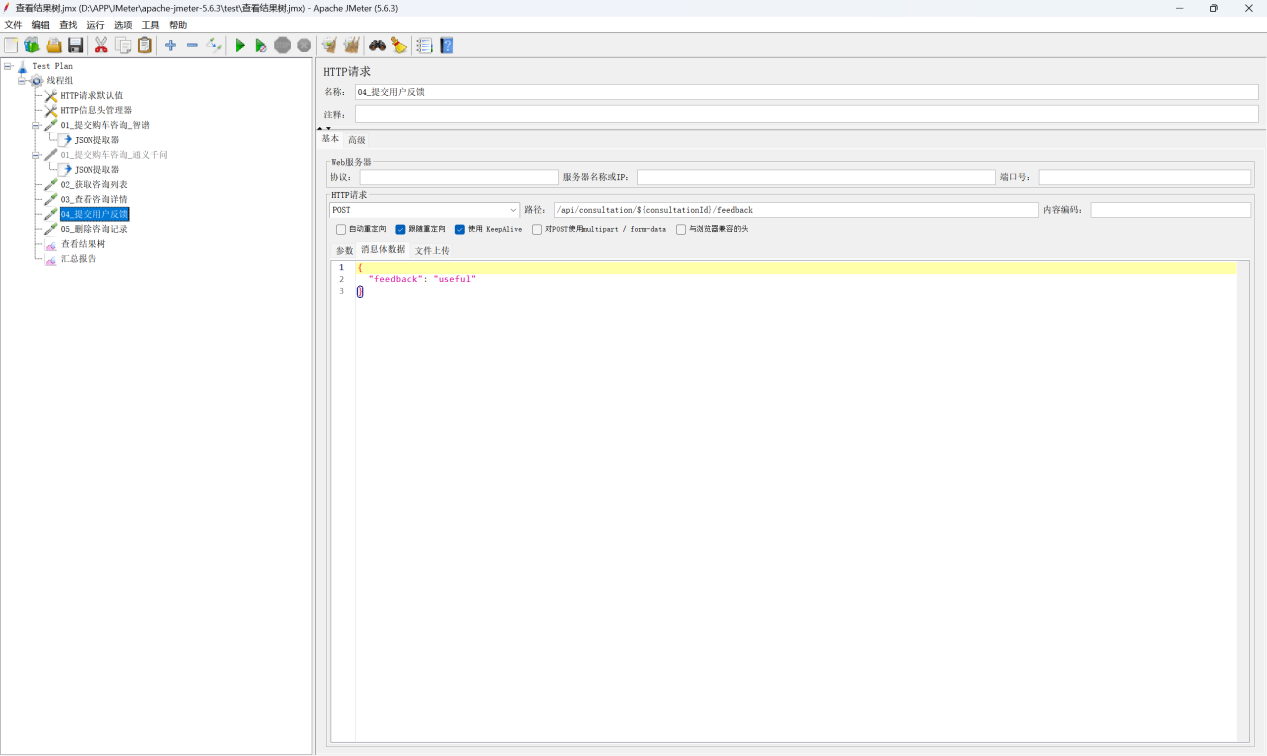This screenshot has height=756, width=1267.
Task: Switch to the 文件上传 tab
Action: [432, 250]
